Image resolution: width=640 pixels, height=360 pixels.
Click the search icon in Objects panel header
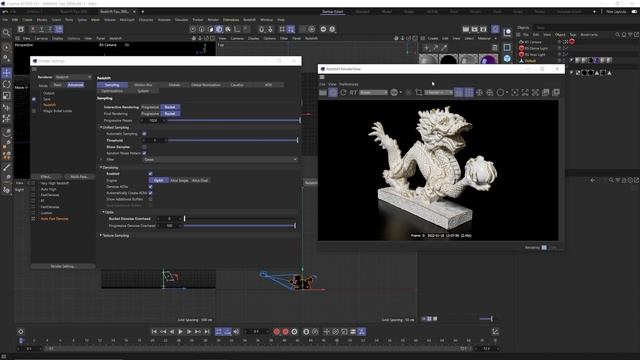tap(617, 35)
